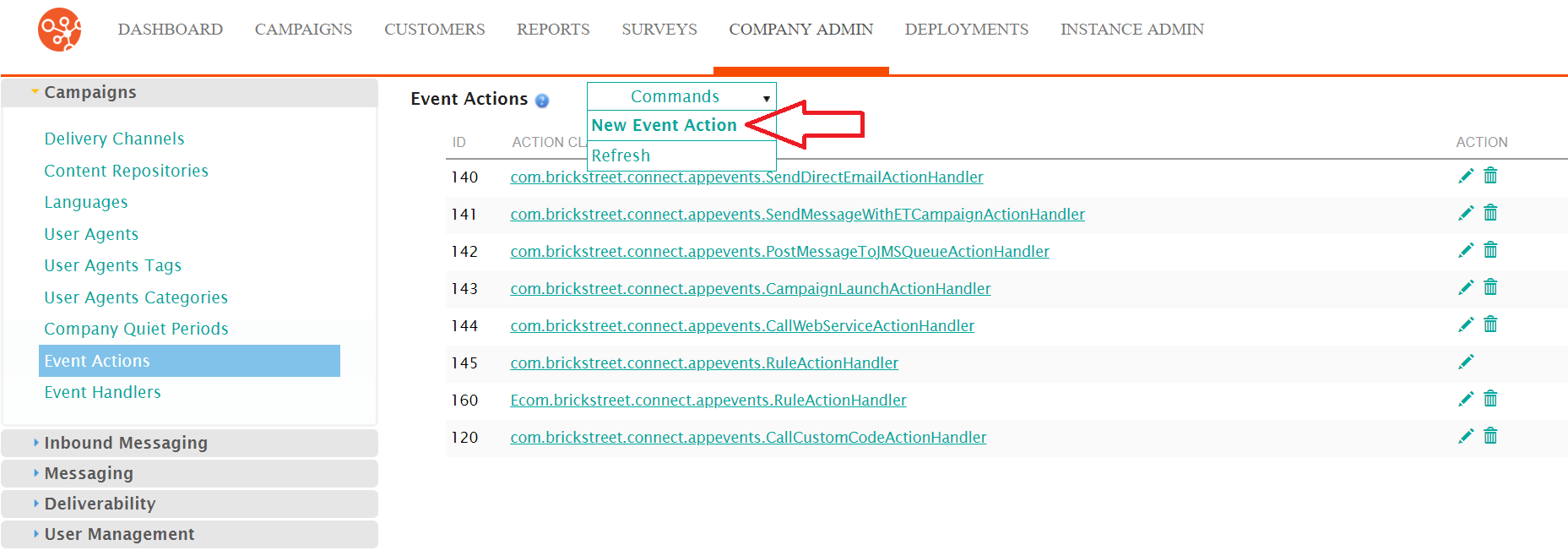Viewport: 1568px width, 556px height.
Task: Open the Commands dropdown
Action: coord(681,96)
